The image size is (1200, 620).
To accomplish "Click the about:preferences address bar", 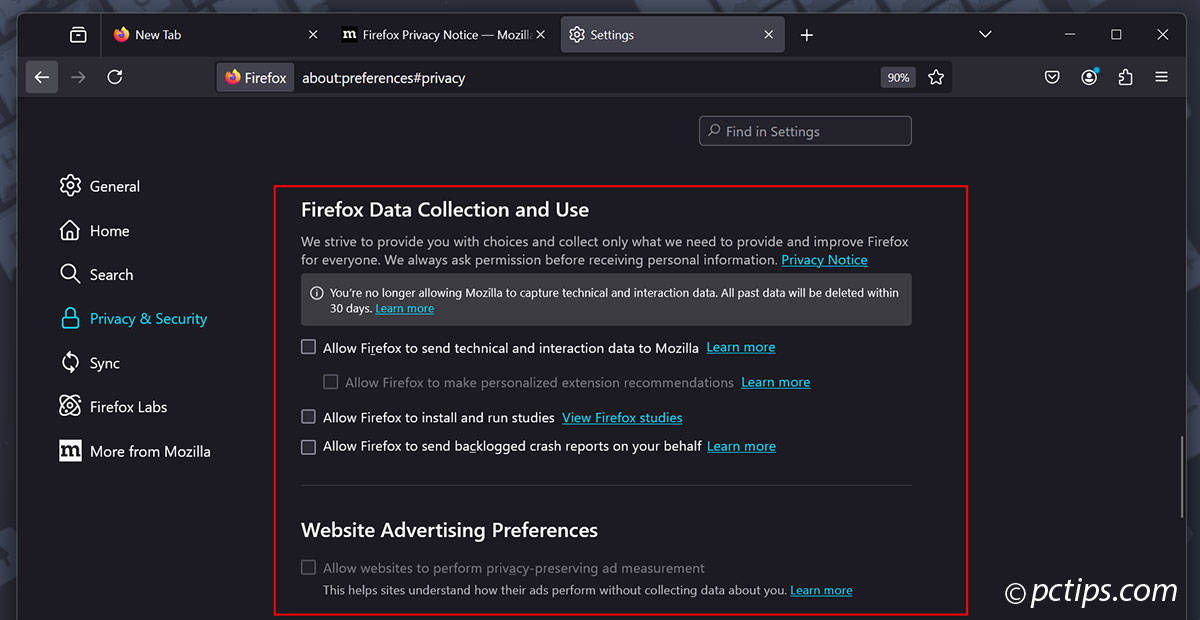I will click(x=585, y=78).
